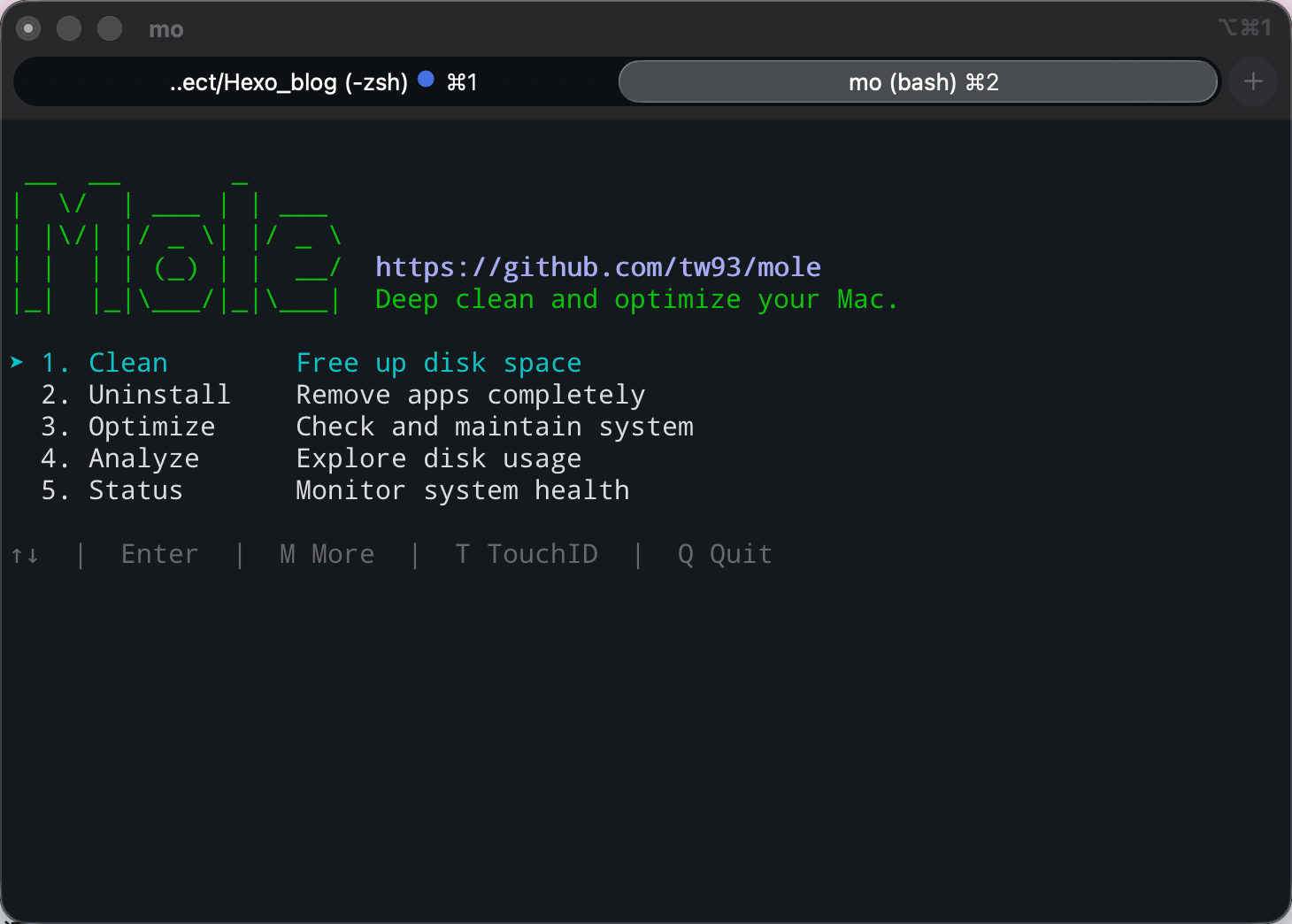Click the window title 'mo'
This screenshot has height=924, width=1292.
click(x=166, y=29)
